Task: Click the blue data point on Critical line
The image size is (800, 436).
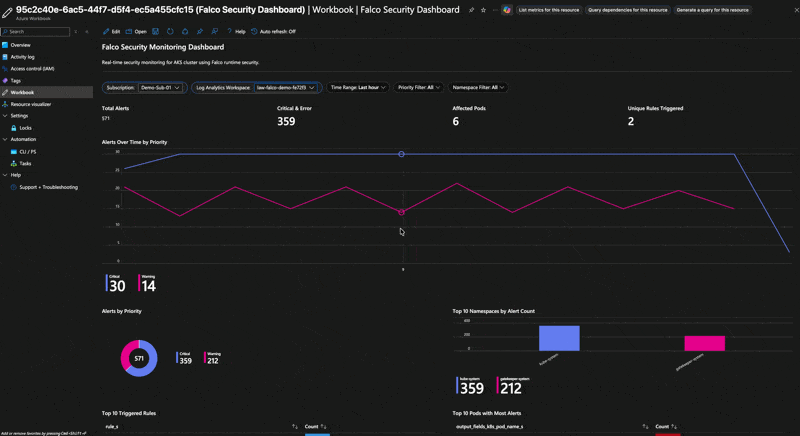Action: point(402,154)
